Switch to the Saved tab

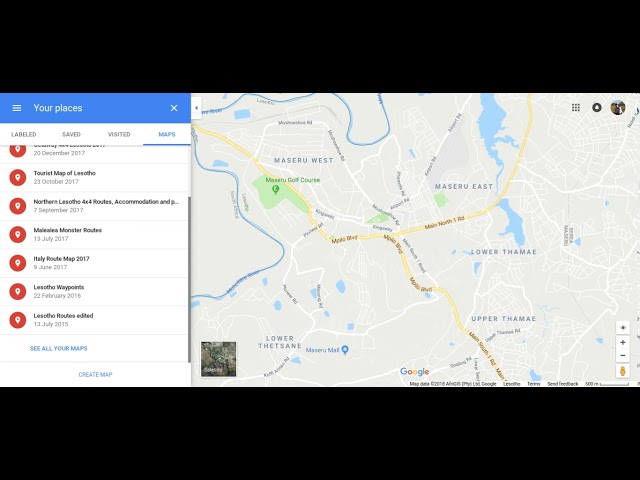pyautogui.click(x=71, y=134)
